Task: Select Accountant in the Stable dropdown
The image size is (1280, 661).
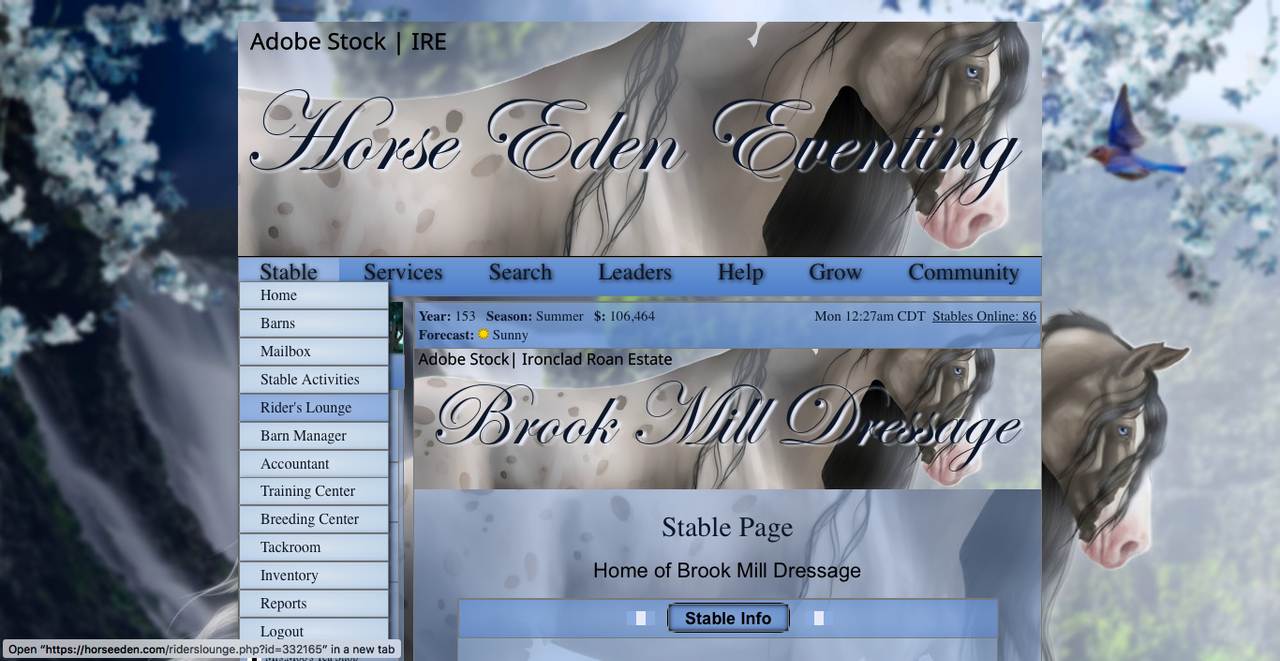Action: coord(314,463)
